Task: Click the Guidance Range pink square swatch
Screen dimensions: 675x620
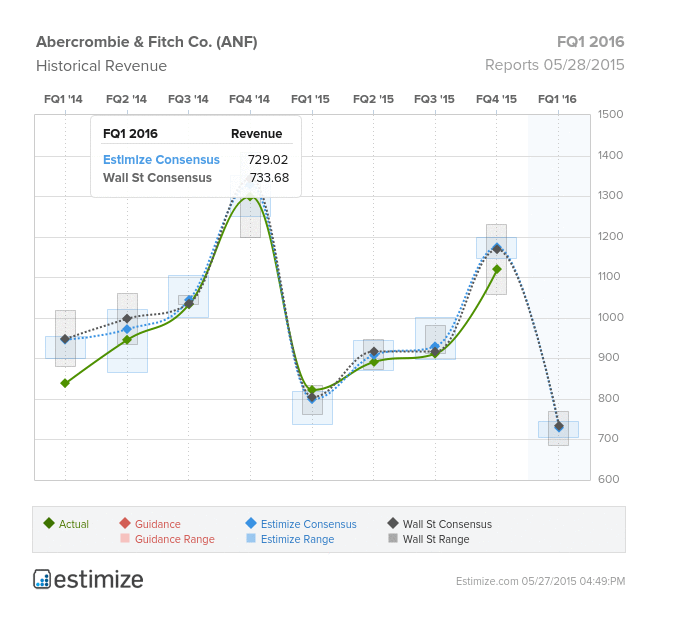Action: click(125, 538)
